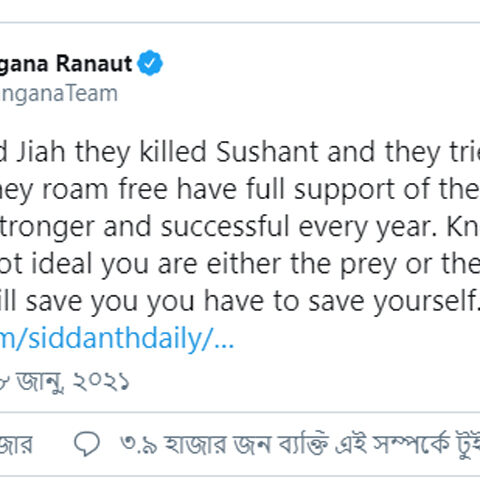Click the word "yourself" ending the tweet

coord(426,302)
